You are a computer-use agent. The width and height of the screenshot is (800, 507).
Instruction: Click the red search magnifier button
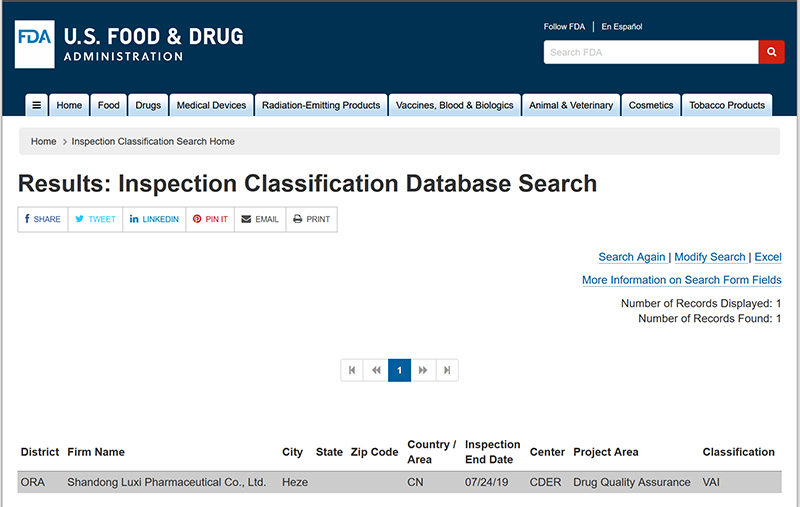pos(771,52)
